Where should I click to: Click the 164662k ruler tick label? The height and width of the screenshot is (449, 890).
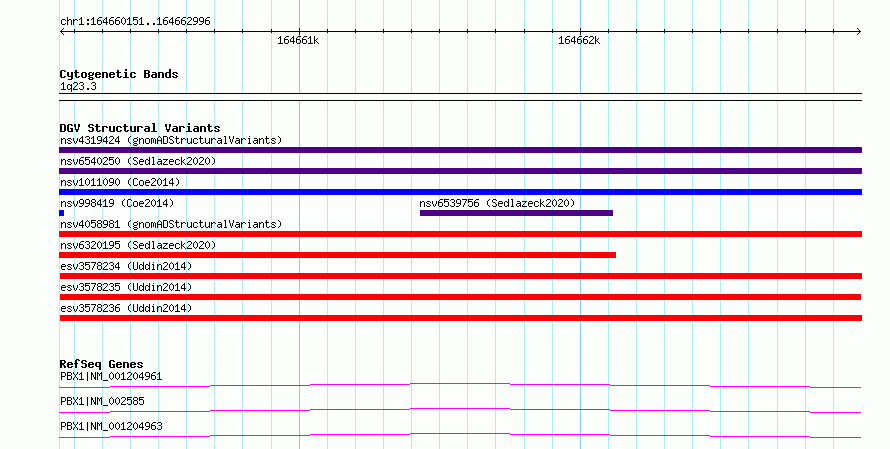tap(579, 41)
